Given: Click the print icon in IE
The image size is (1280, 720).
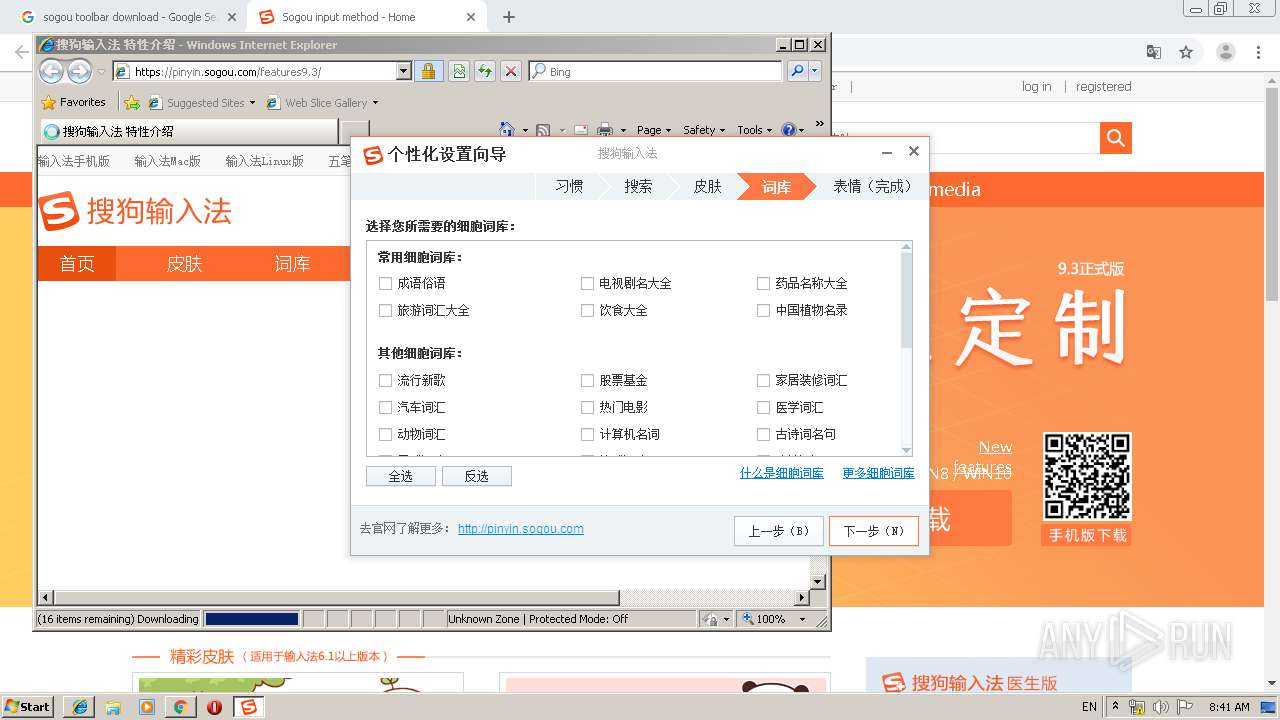Looking at the screenshot, I should (x=605, y=130).
